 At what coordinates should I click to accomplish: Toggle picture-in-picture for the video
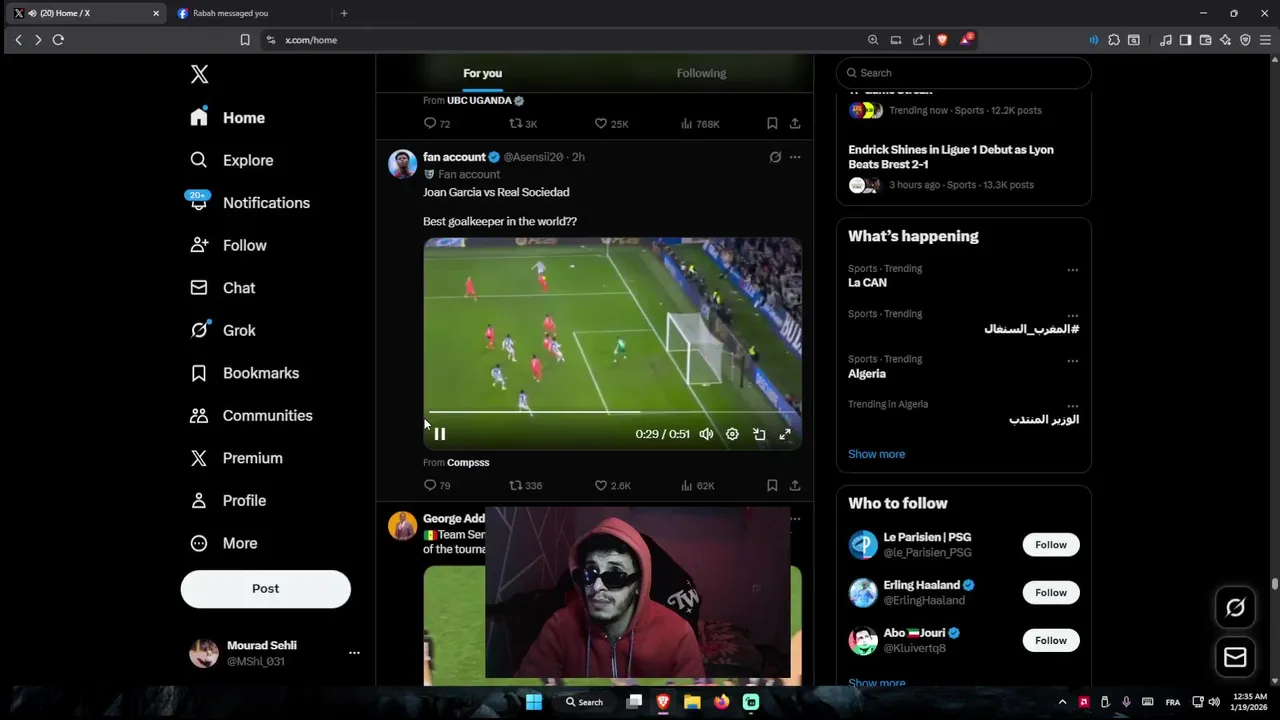(x=759, y=434)
